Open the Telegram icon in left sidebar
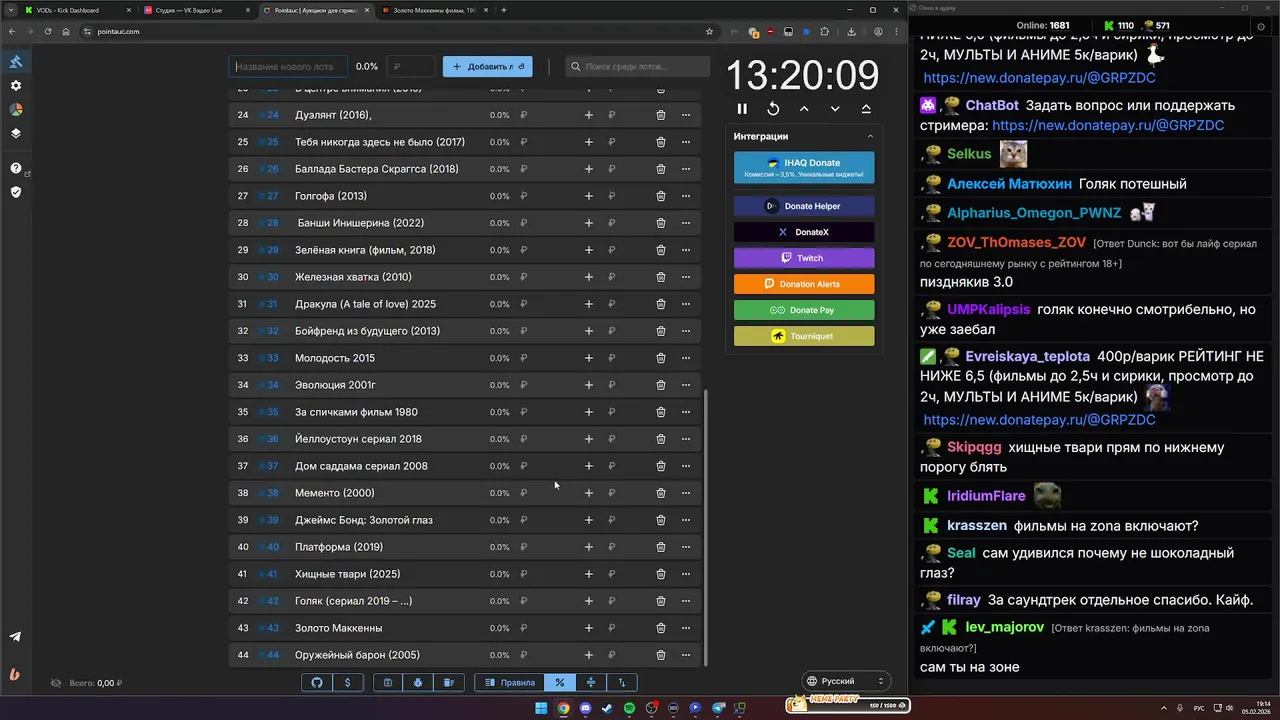The image size is (1280, 720). [x=16, y=637]
